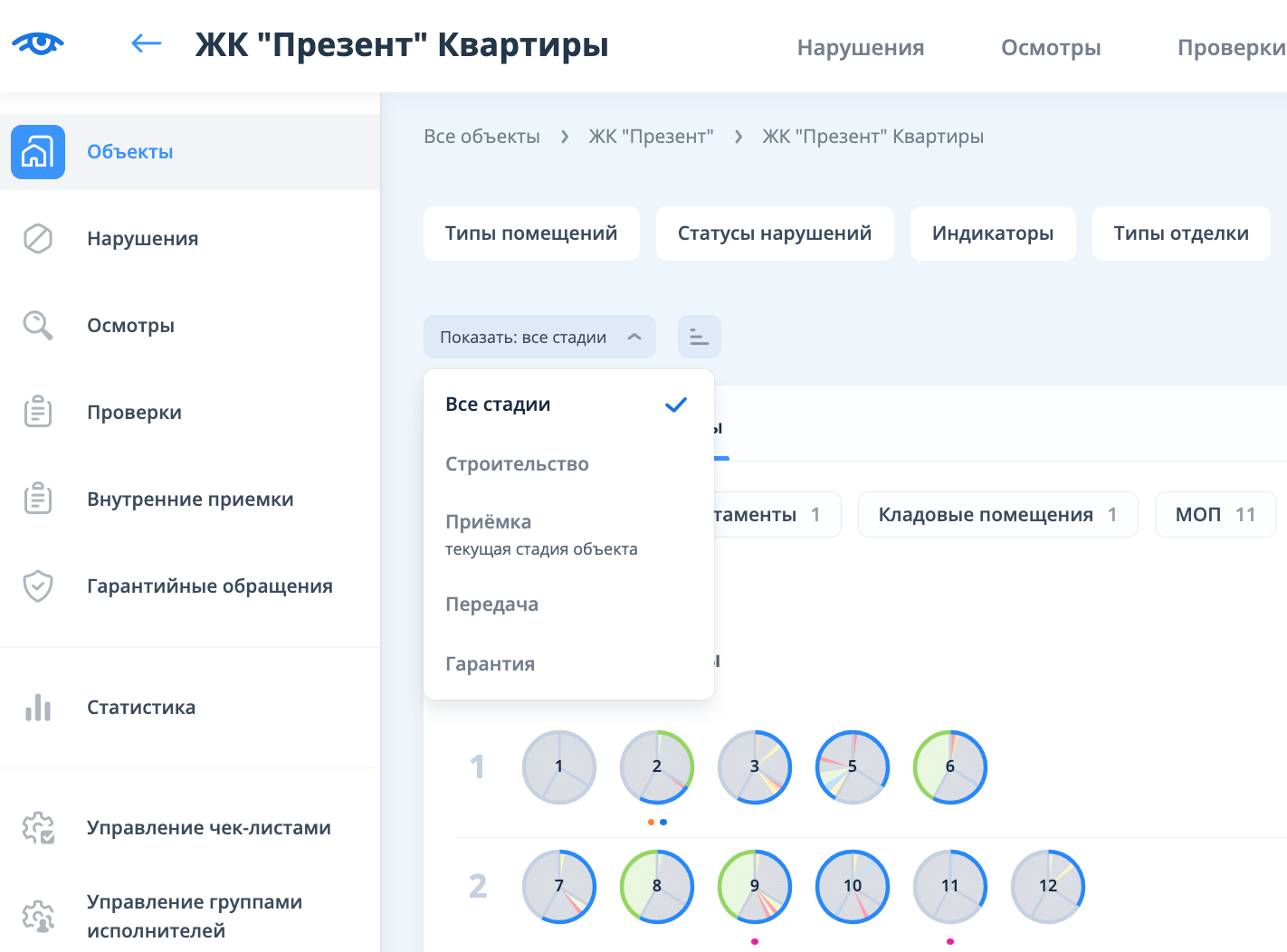Click Типы помещений button

click(531, 233)
